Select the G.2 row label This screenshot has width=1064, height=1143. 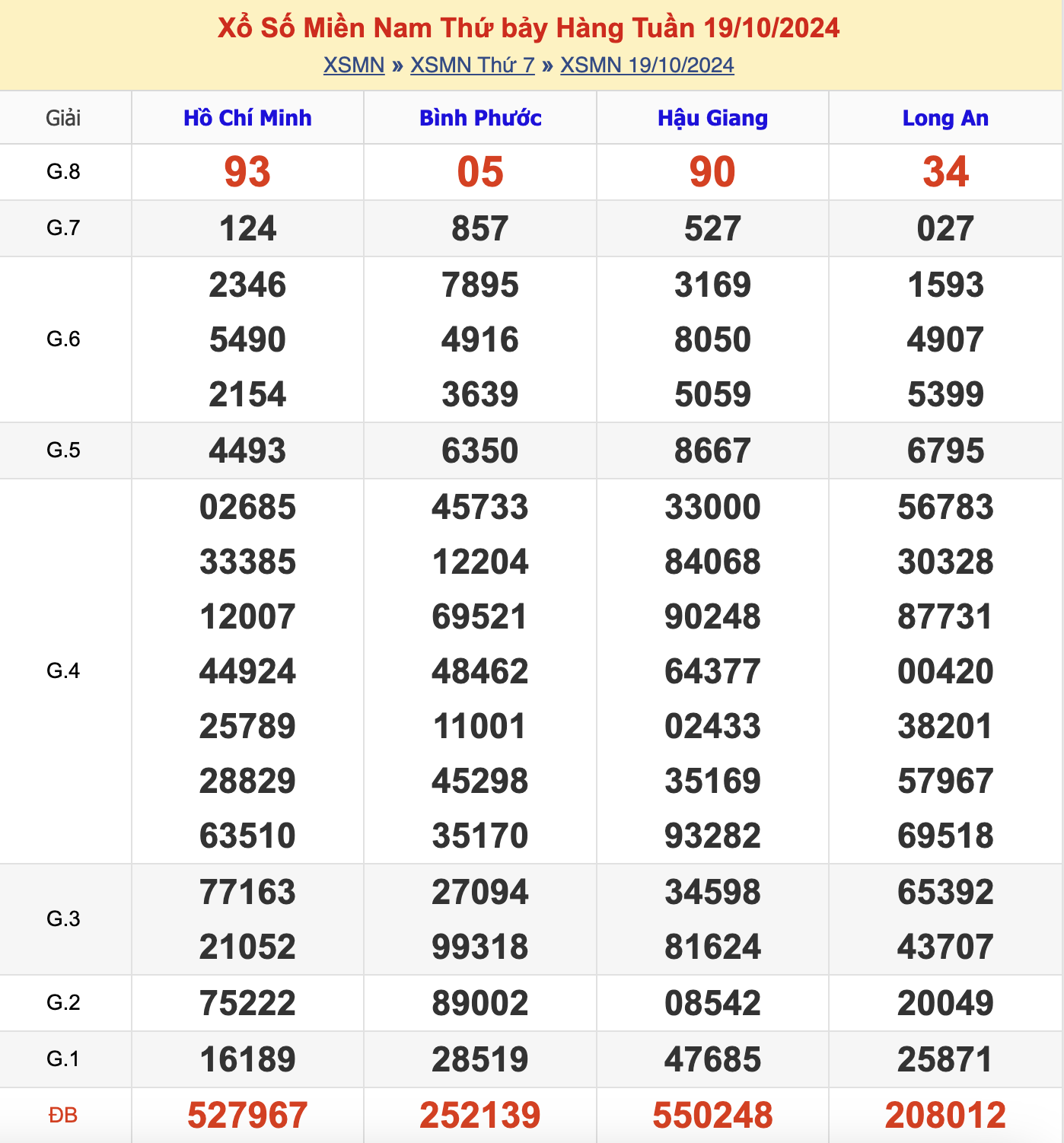pyautogui.click(x=63, y=1003)
